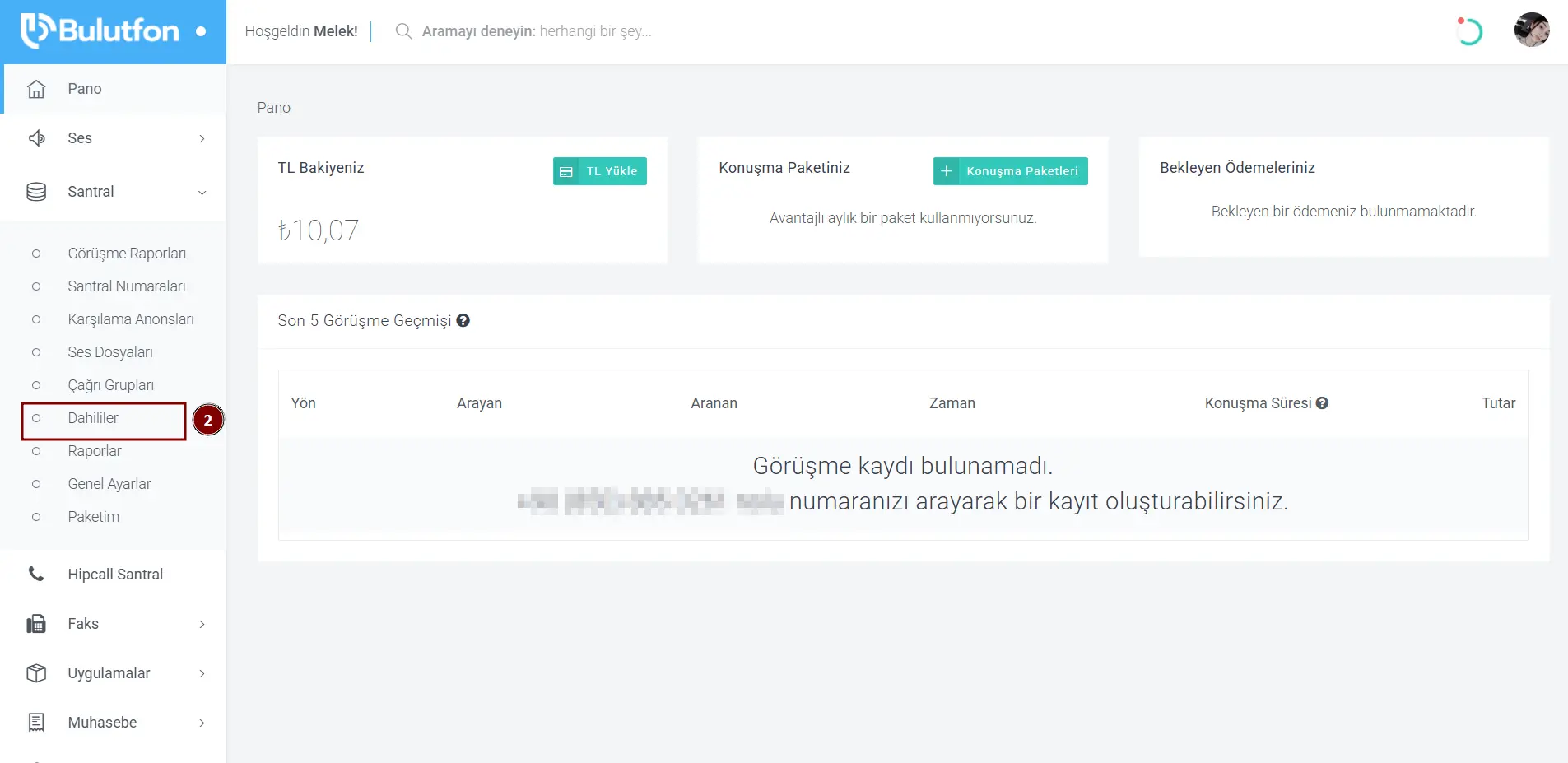The width and height of the screenshot is (1568, 763).
Task: Click the Ses sidebar label
Action: pyautogui.click(x=80, y=138)
